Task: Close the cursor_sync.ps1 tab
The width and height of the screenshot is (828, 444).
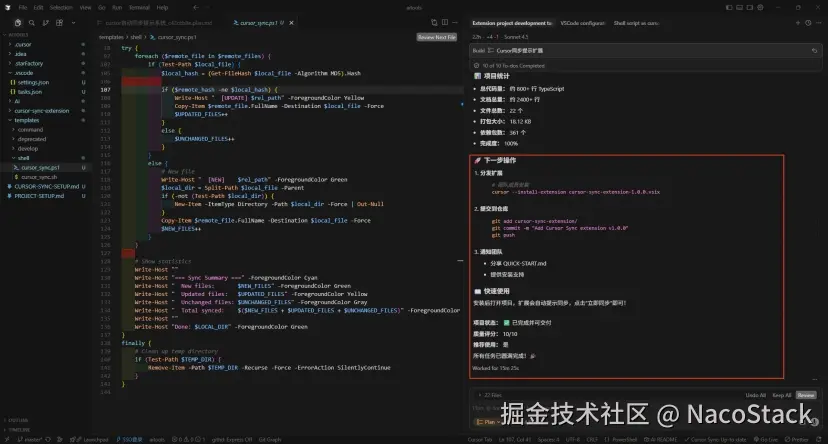Action: [x=291, y=23]
